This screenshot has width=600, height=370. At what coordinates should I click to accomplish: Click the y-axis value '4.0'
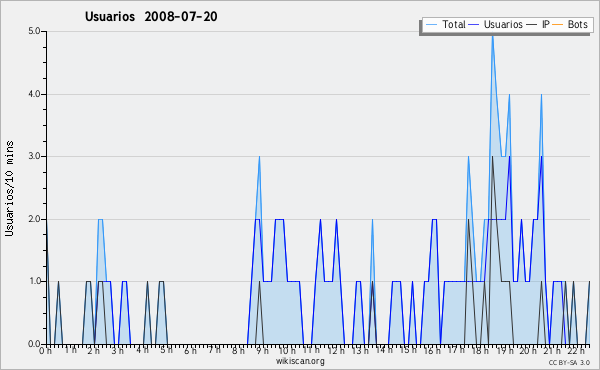coord(34,94)
